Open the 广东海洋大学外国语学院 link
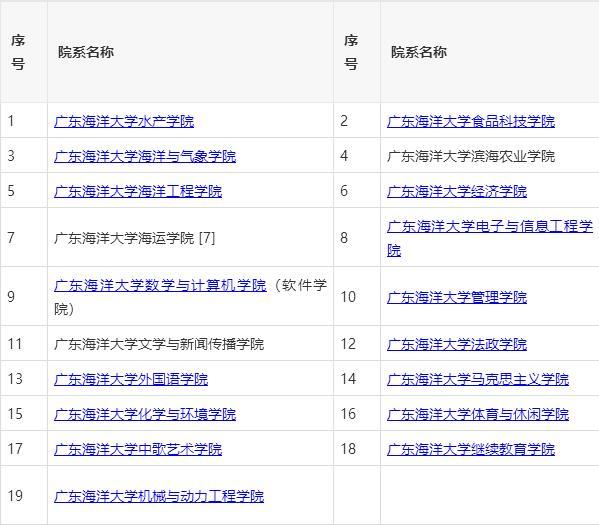The height and width of the screenshot is (525, 599). (131, 379)
